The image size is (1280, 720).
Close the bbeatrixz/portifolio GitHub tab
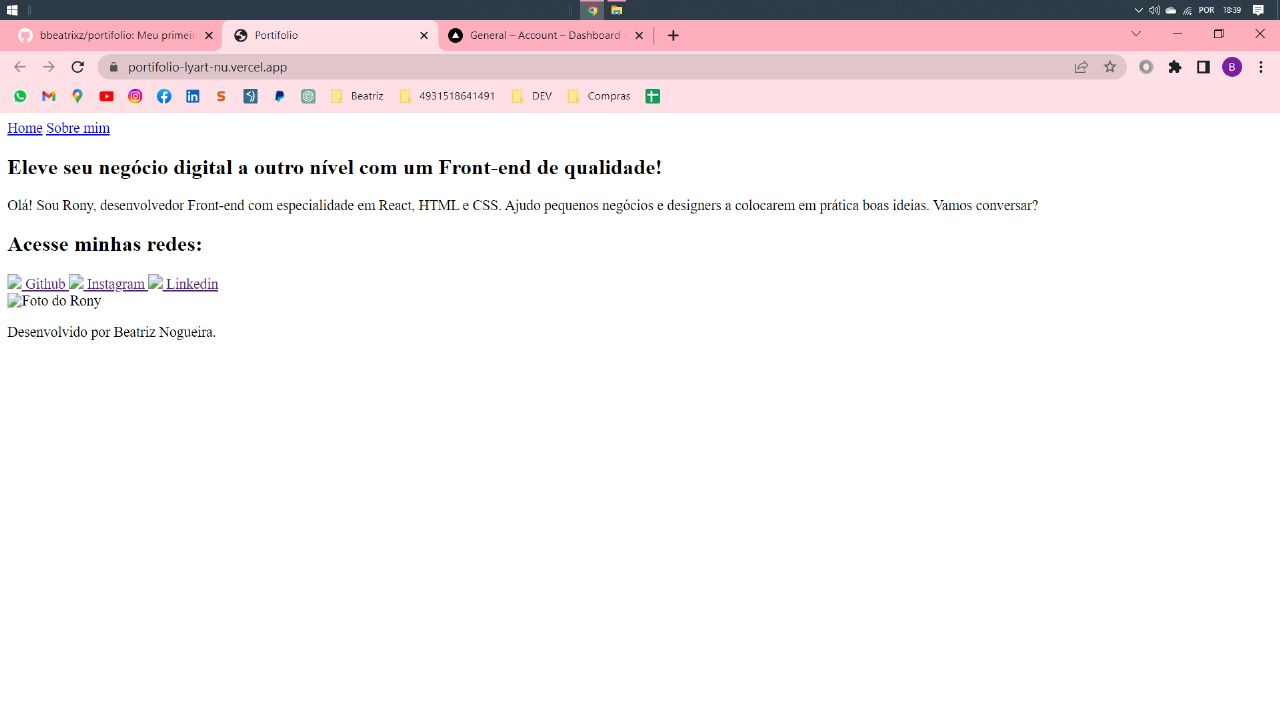pos(209,35)
